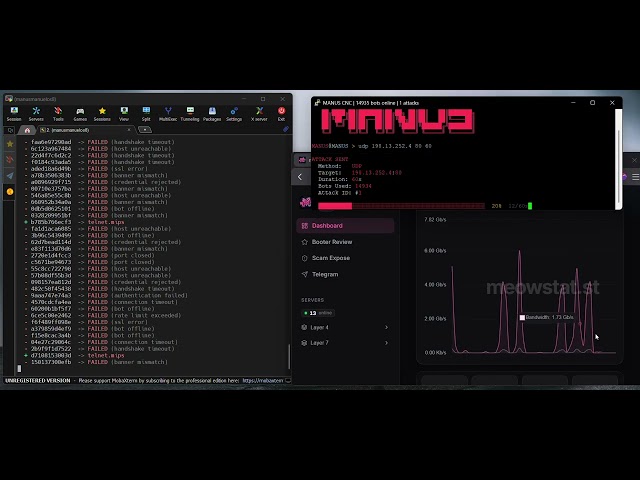Open the yellow star sidebar icon in MobaXterm
Image resolution: width=640 pixels, height=480 pixels.
10,144
